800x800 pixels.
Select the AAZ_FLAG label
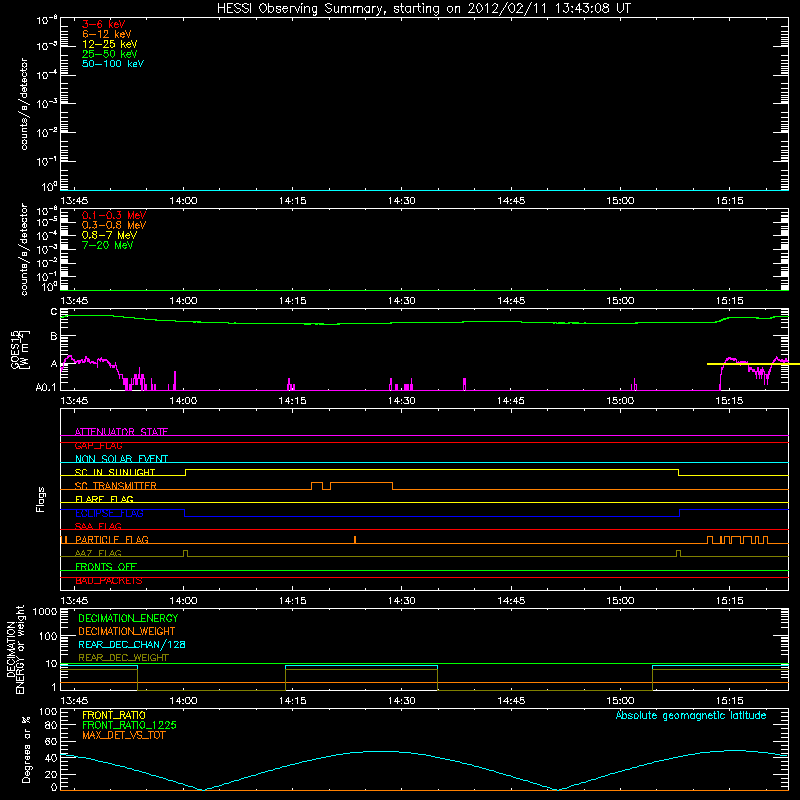pos(98,553)
